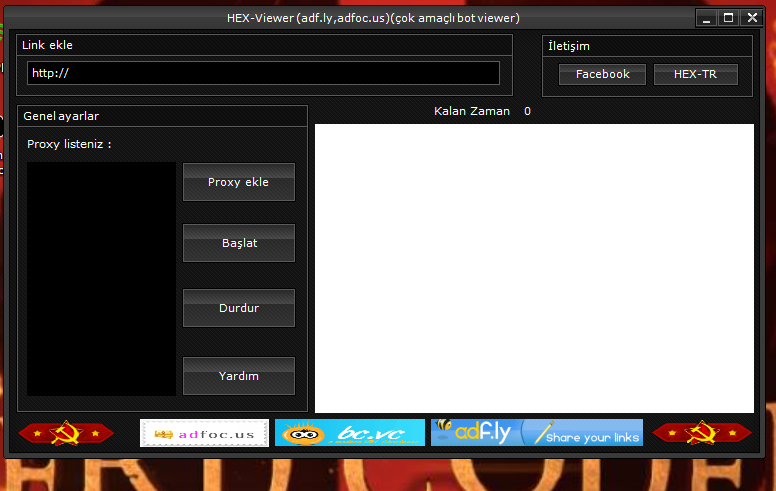The image size is (776, 491).
Task: Focus the http:// link input field
Action: (263, 73)
